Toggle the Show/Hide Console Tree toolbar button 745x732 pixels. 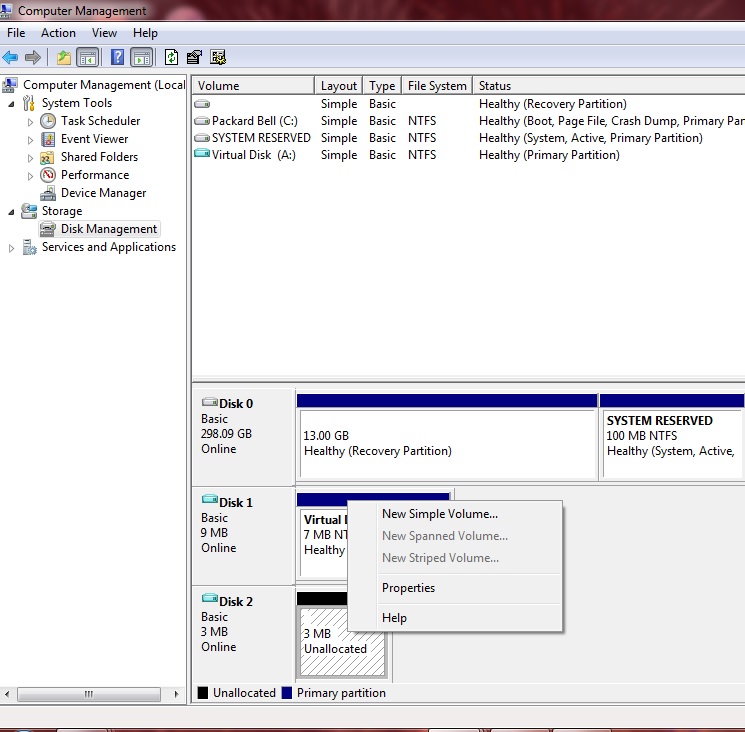click(x=88, y=58)
